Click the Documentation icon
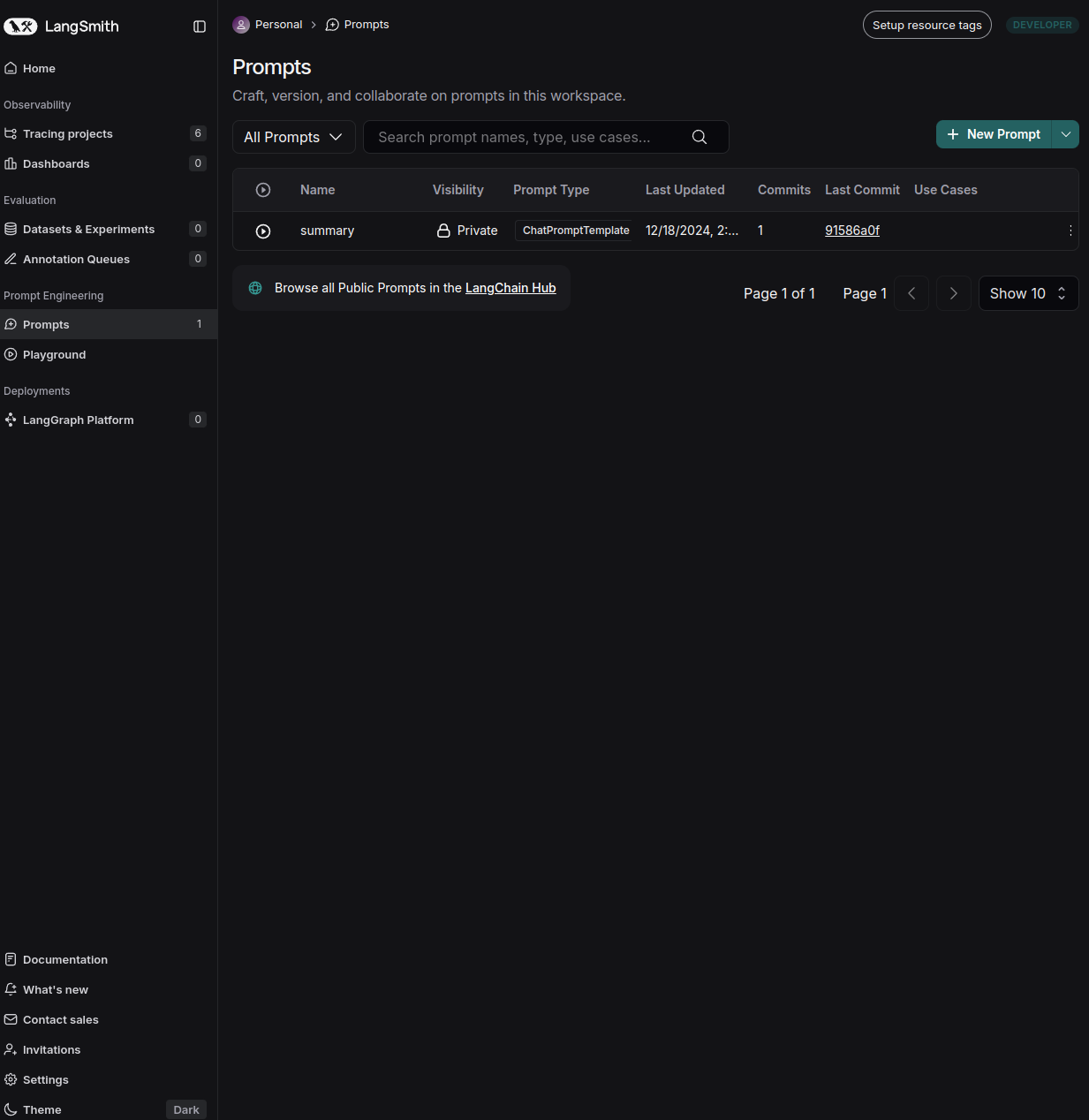The width and height of the screenshot is (1089, 1120). coord(11,959)
